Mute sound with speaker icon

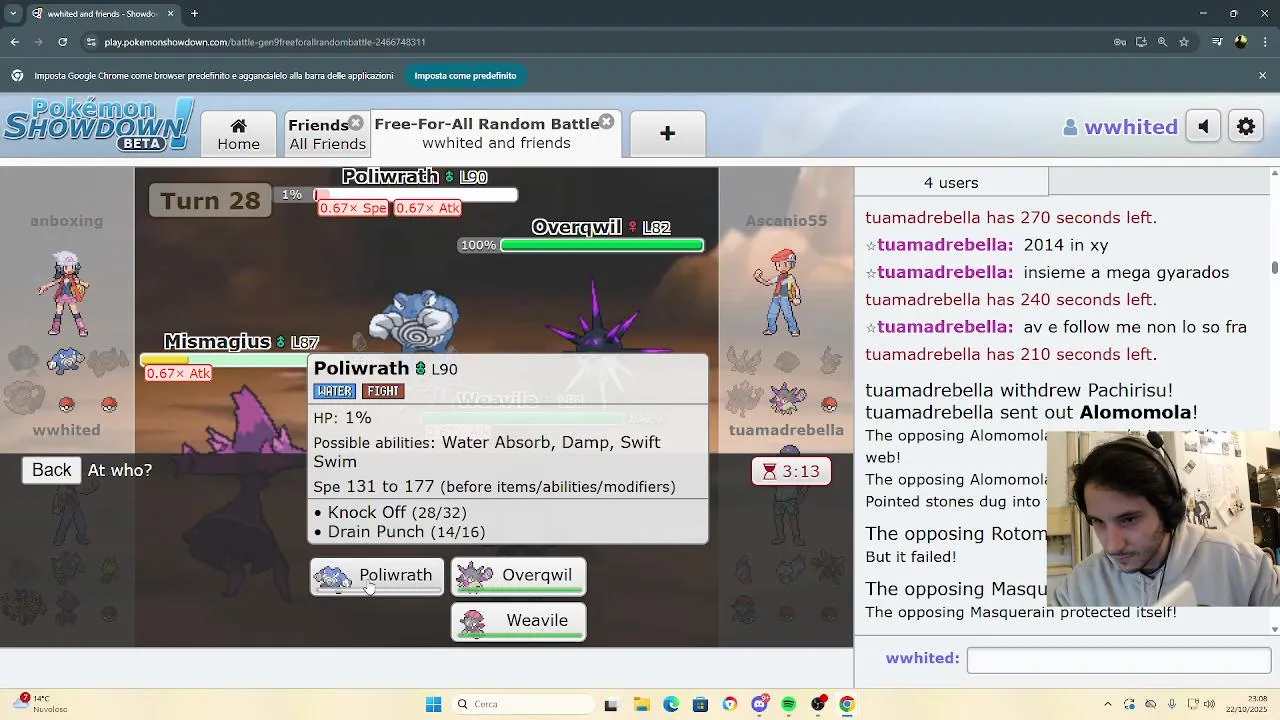[1204, 127]
